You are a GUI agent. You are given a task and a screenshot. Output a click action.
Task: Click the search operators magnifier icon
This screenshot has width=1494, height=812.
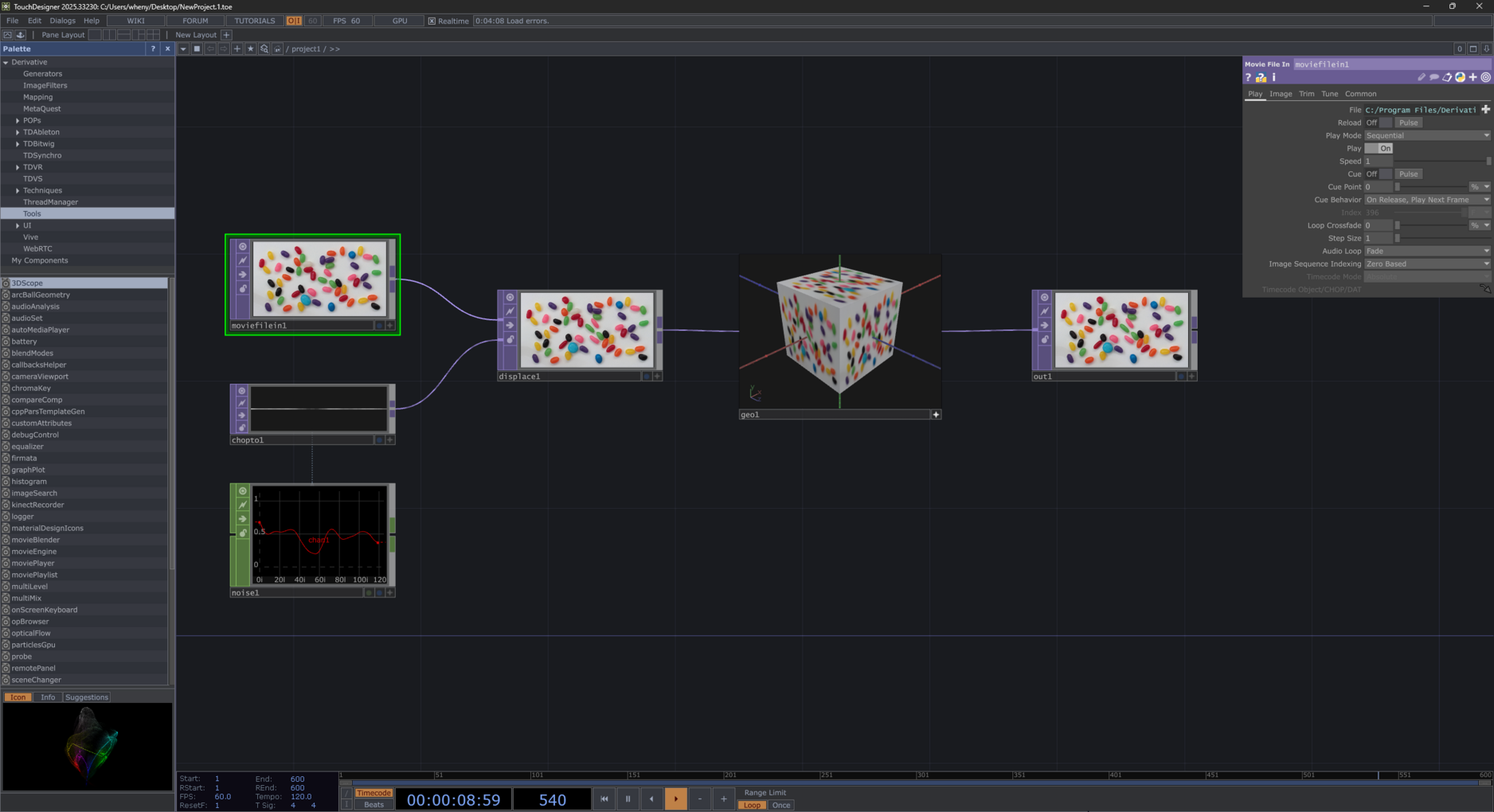(x=264, y=49)
